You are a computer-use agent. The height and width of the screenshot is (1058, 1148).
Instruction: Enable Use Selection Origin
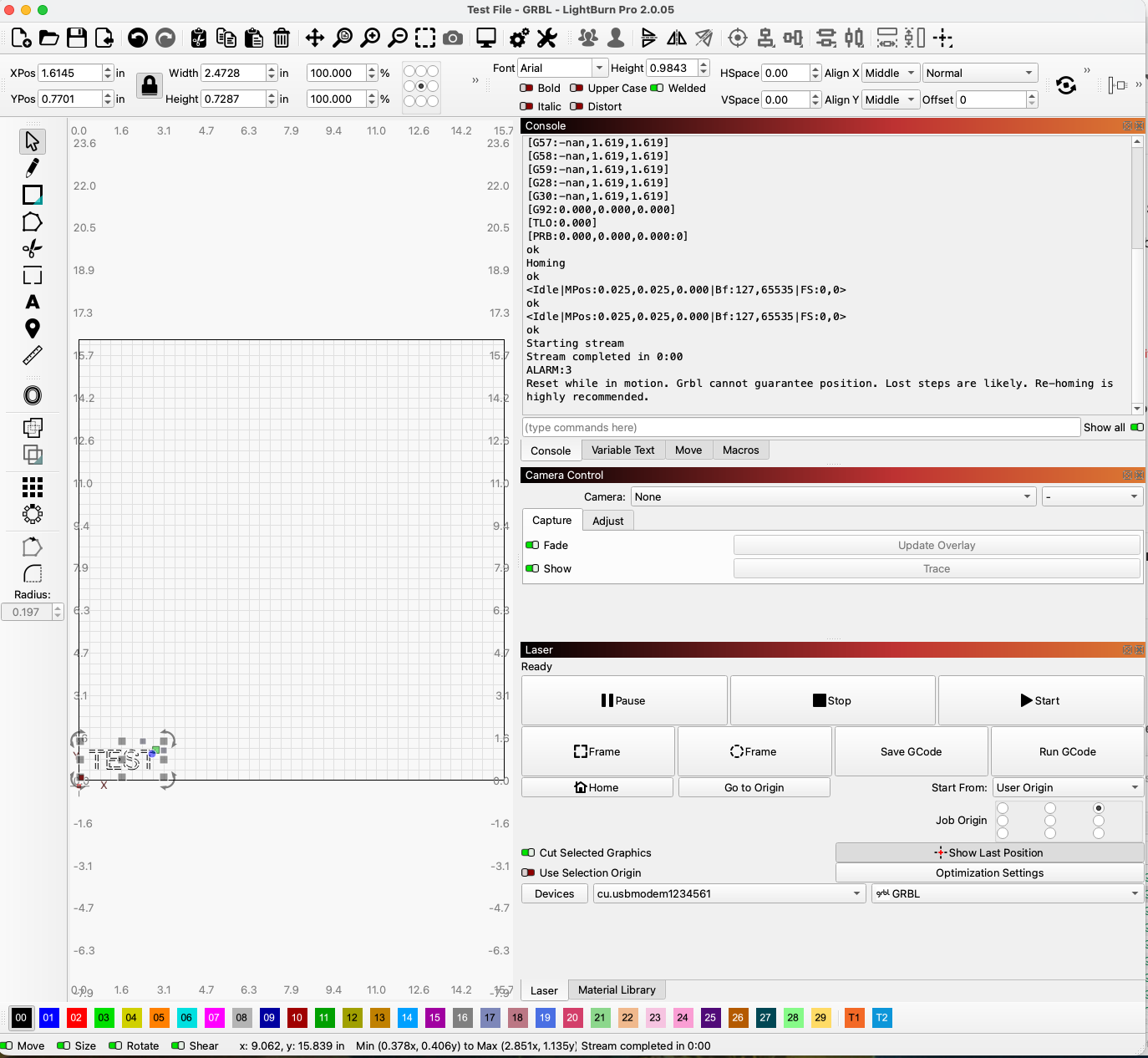point(528,872)
